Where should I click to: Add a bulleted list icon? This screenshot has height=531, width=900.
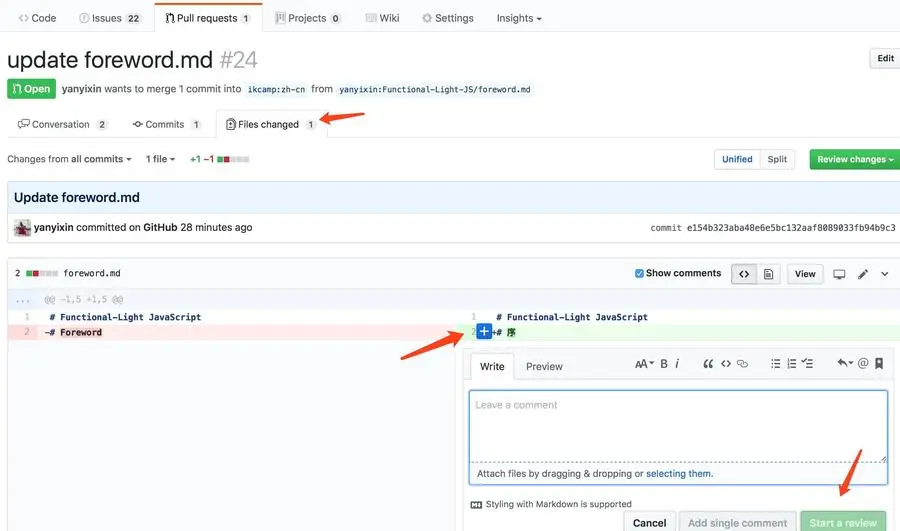[x=775, y=363]
